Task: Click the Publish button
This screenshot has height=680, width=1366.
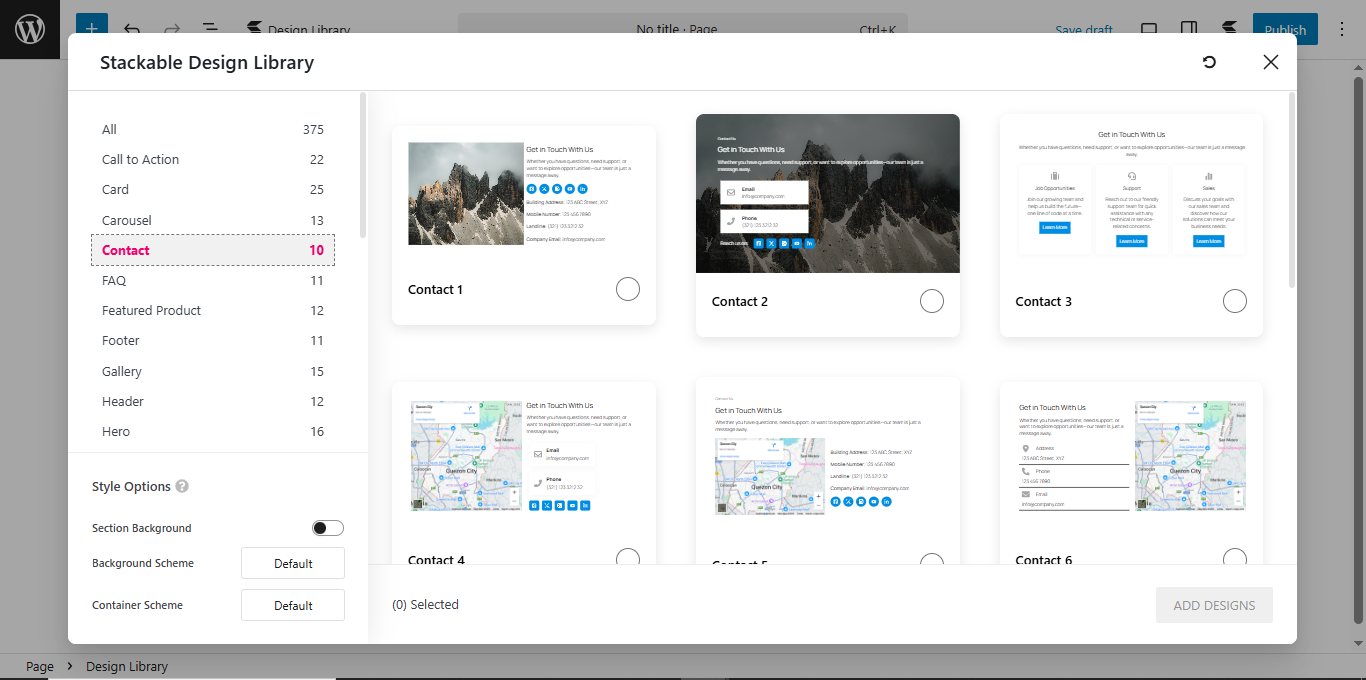Action: pos(1285,29)
